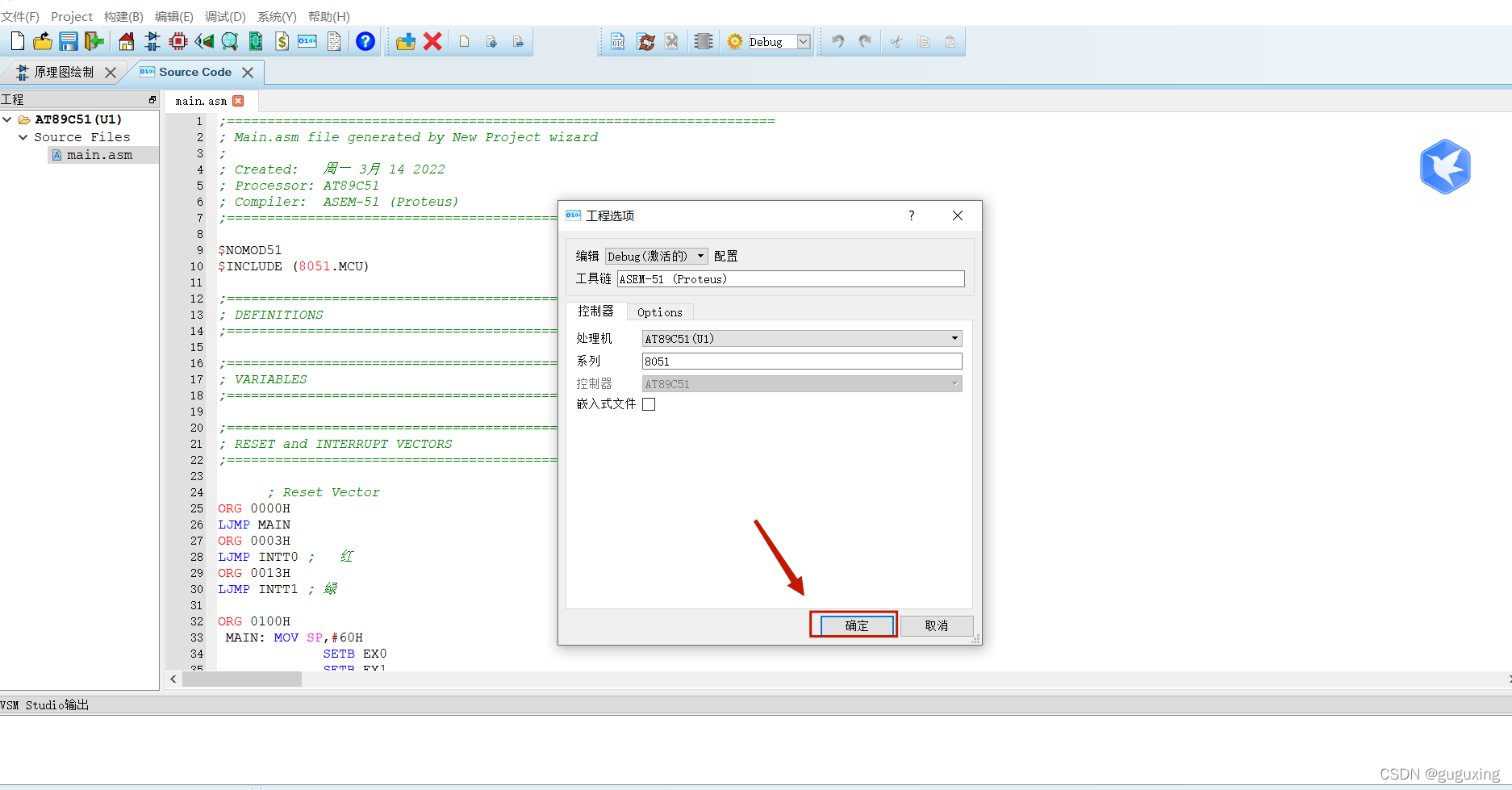Collapse the Source Files tree node

(x=23, y=137)
